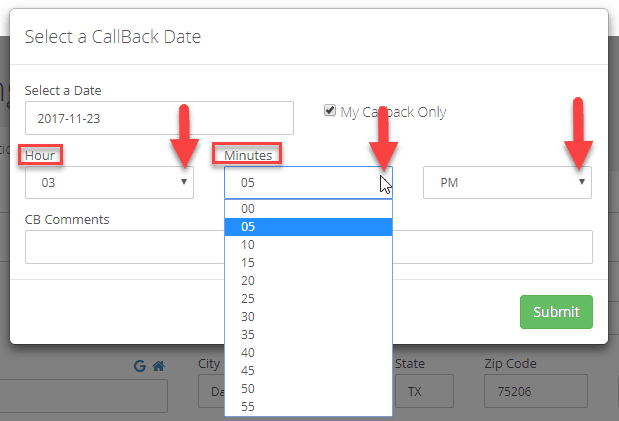Select 00 in the minutes list

[308, 209]
